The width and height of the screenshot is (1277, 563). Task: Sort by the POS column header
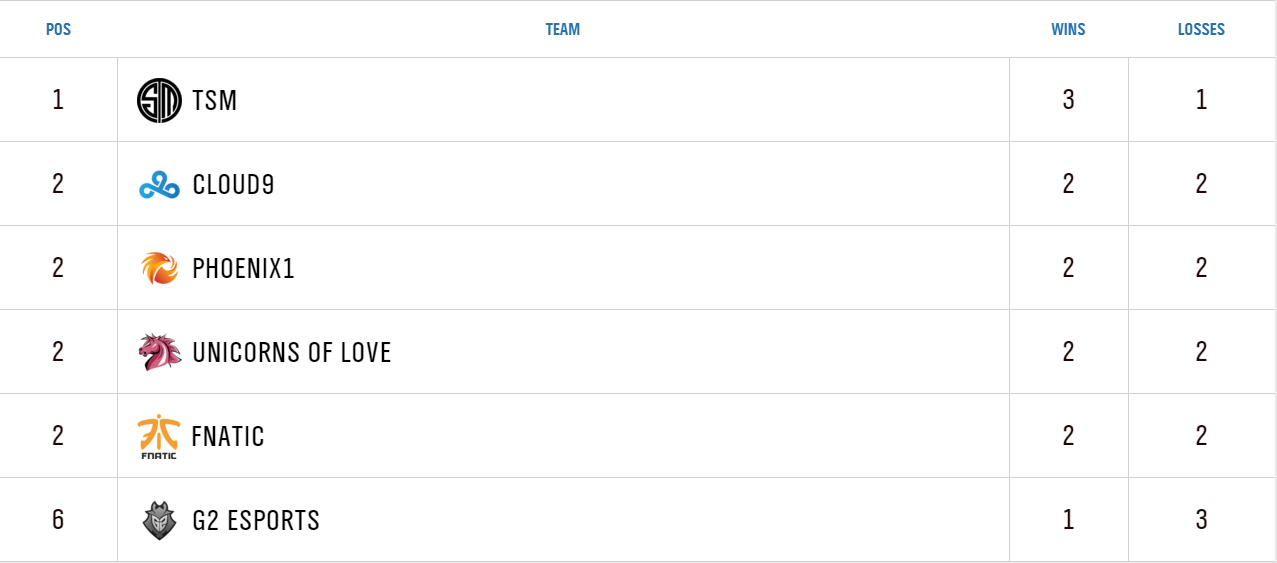[x=58, y=29]
